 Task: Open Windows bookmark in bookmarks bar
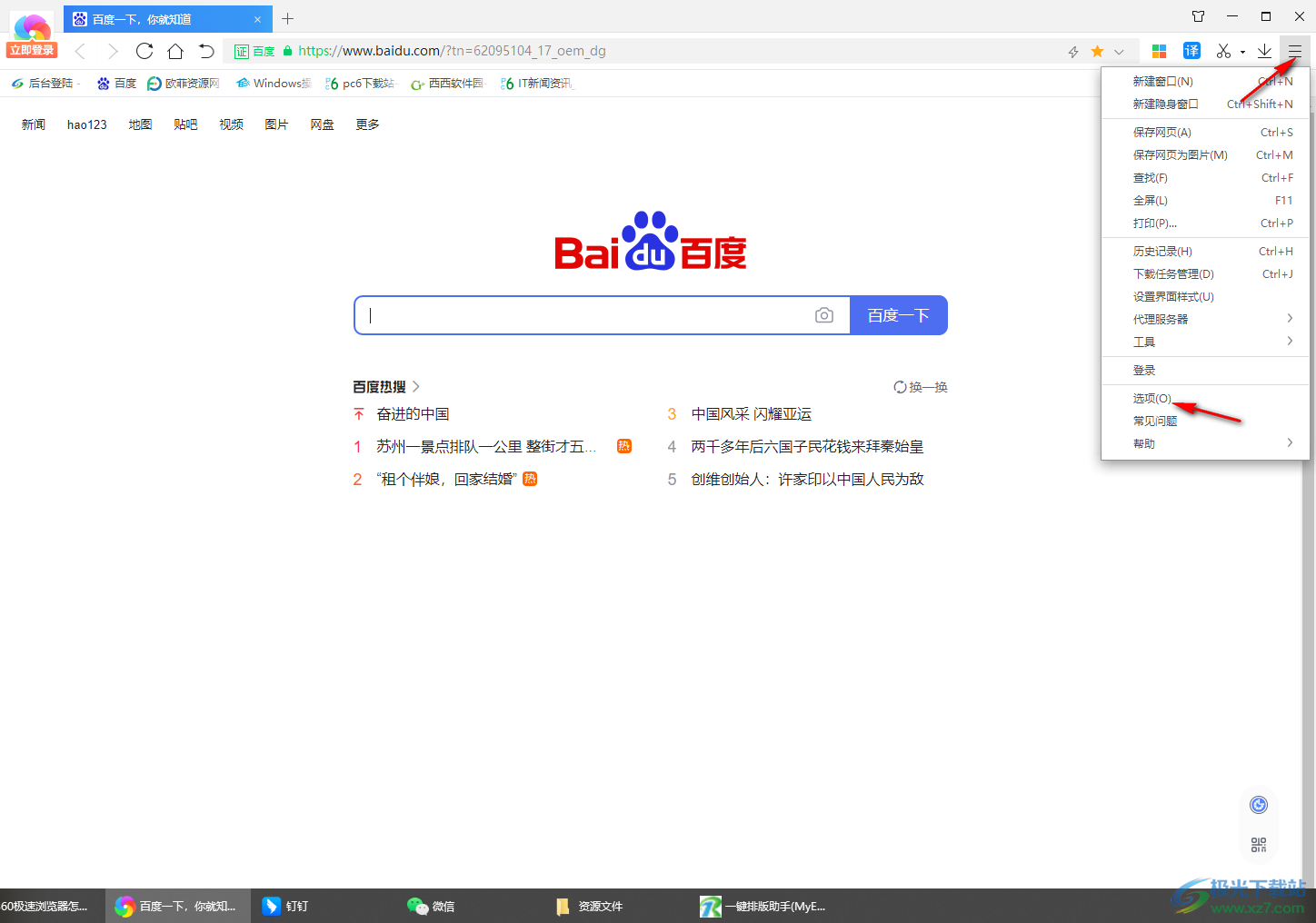(x=273, y=84)
